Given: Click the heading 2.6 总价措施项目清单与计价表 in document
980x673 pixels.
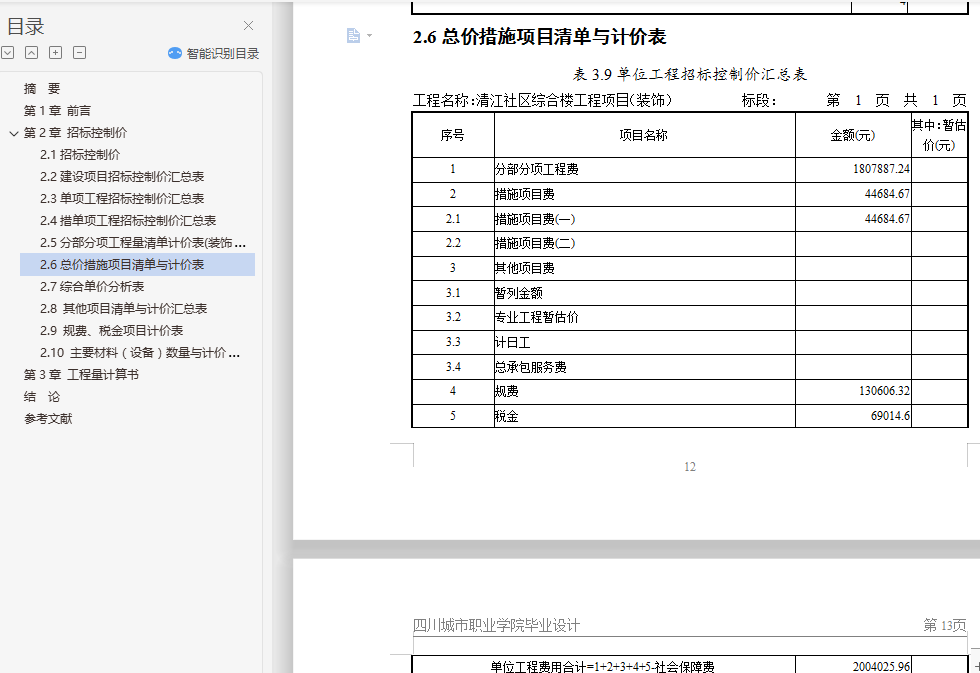Looking at the screenshot, I should pyautogui.click(x=540, y=37).
